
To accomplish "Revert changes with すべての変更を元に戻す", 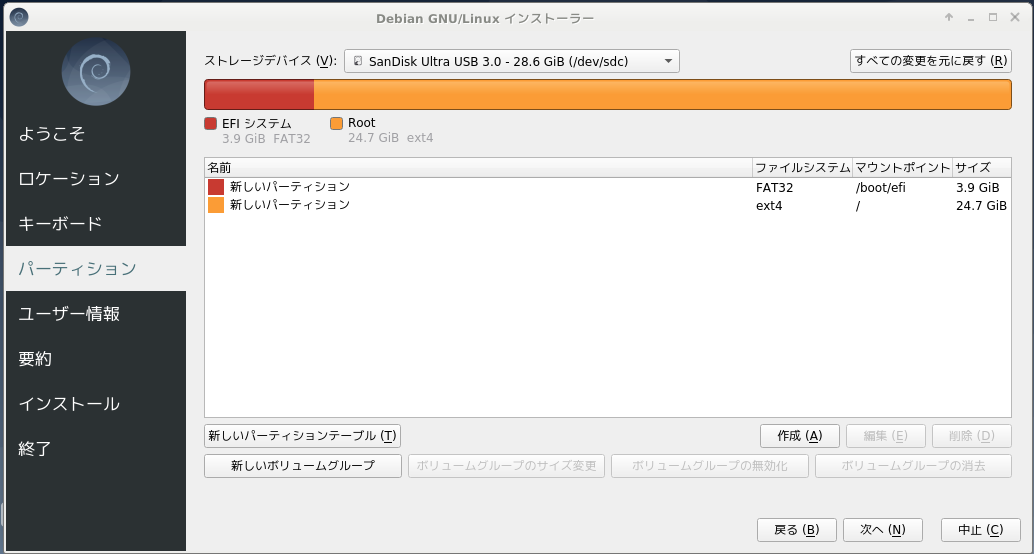I will [930, 61].
